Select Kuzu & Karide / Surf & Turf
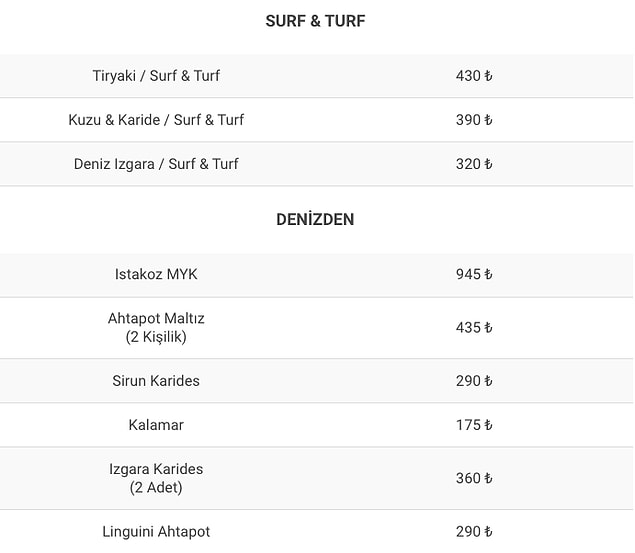The image size is (635, 553). [x=156, y=120]
